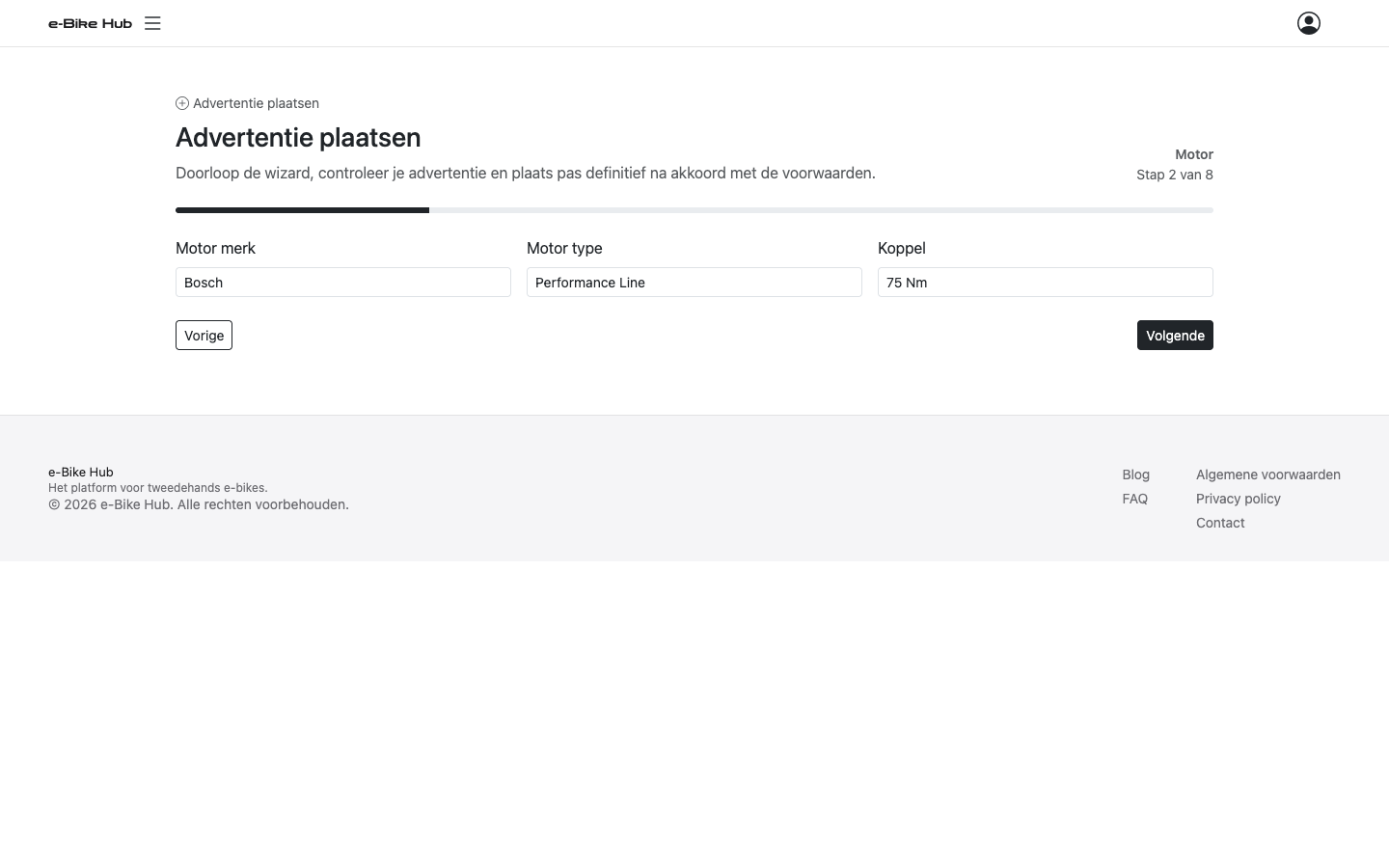Click the copyright 2026 footer text

(199, 504)
